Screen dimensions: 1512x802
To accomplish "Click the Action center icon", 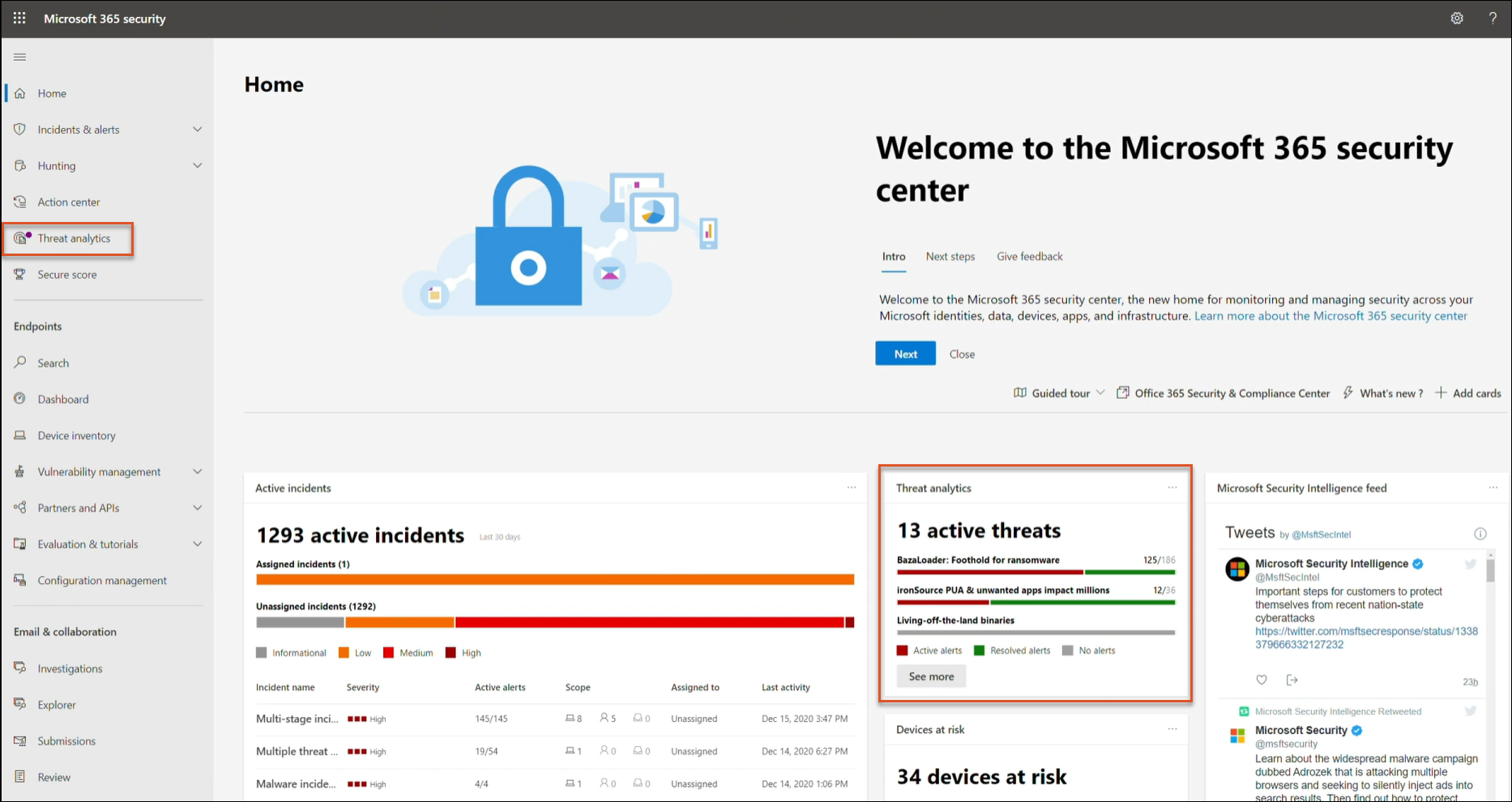I will (20, 202).
